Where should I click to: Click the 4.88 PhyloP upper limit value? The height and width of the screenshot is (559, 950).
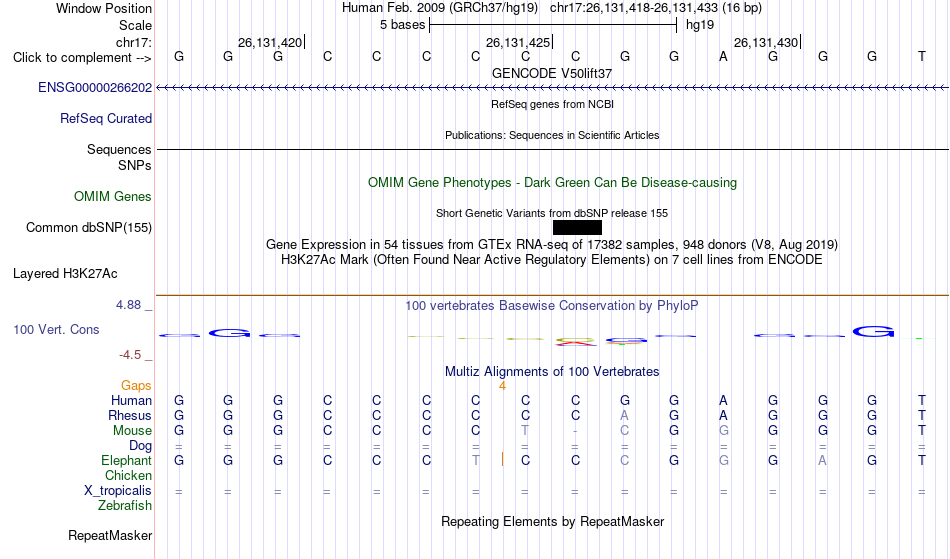[x=128, y=305]
